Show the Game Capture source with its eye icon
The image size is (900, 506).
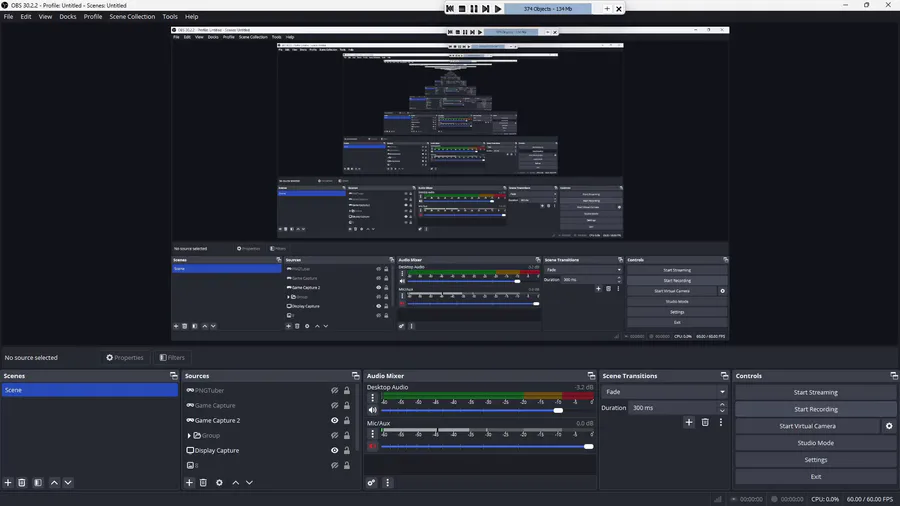click(335, 405)
